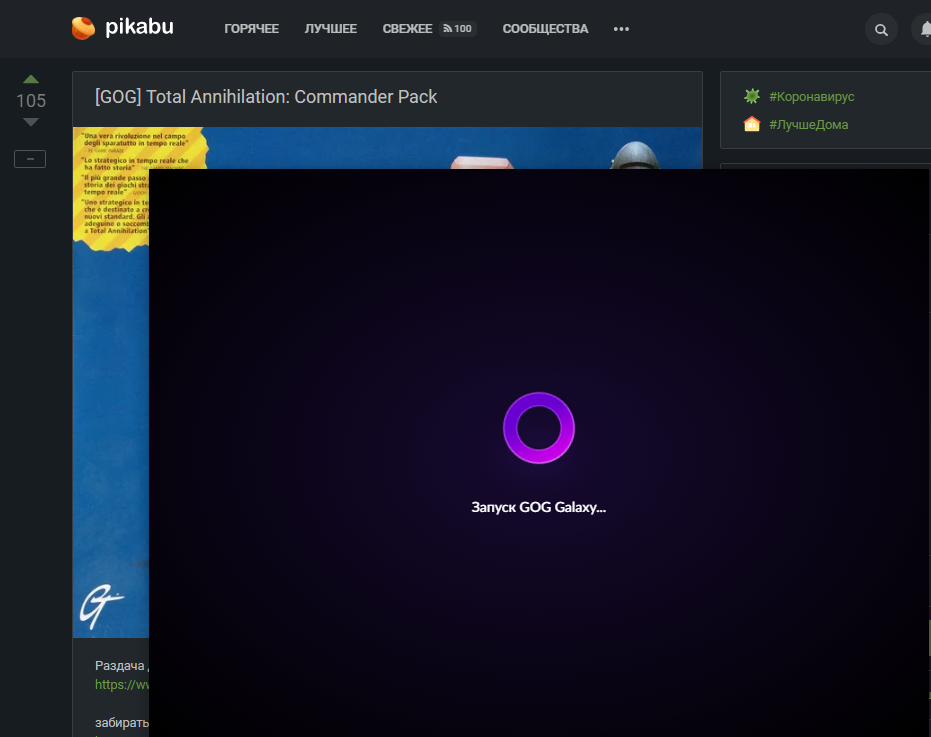
Task: Click the 100 new posts badge
Action: (458, 29)
